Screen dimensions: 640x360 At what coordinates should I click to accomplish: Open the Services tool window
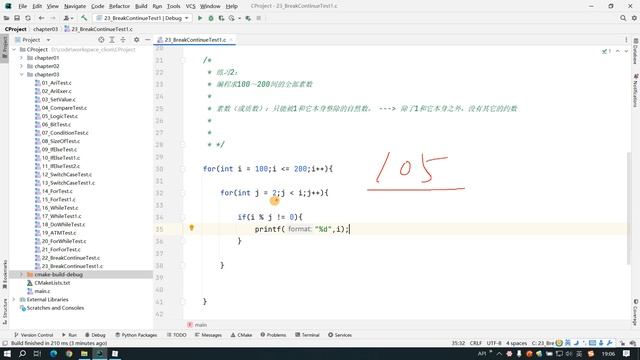coord(340,335)
